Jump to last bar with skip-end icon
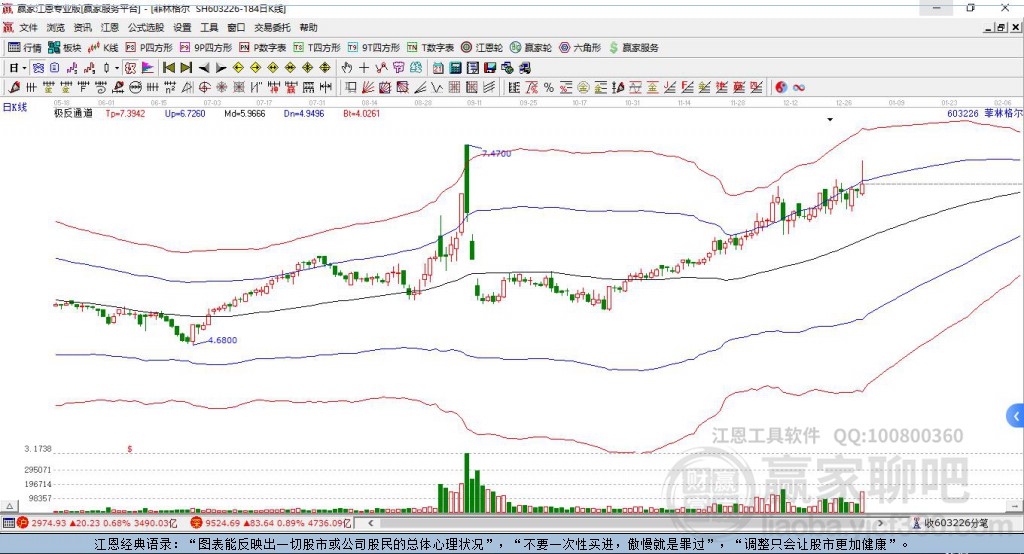 (186, 68)
